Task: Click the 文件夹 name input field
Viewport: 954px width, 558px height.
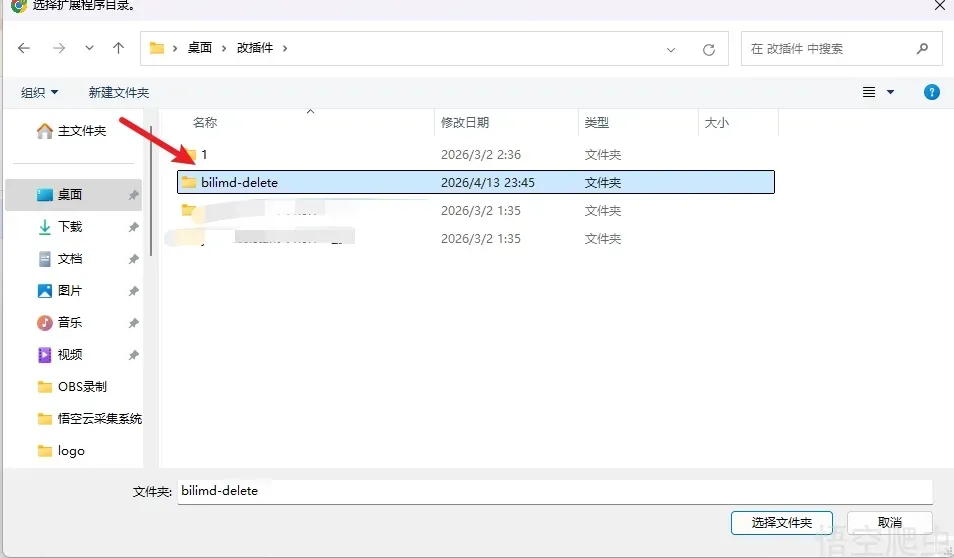Action: 554,491
